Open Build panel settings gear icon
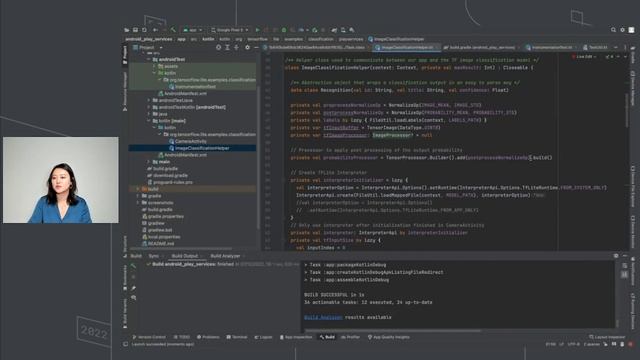The width and height of the screenshot is (640, 360). click(616, 256)
